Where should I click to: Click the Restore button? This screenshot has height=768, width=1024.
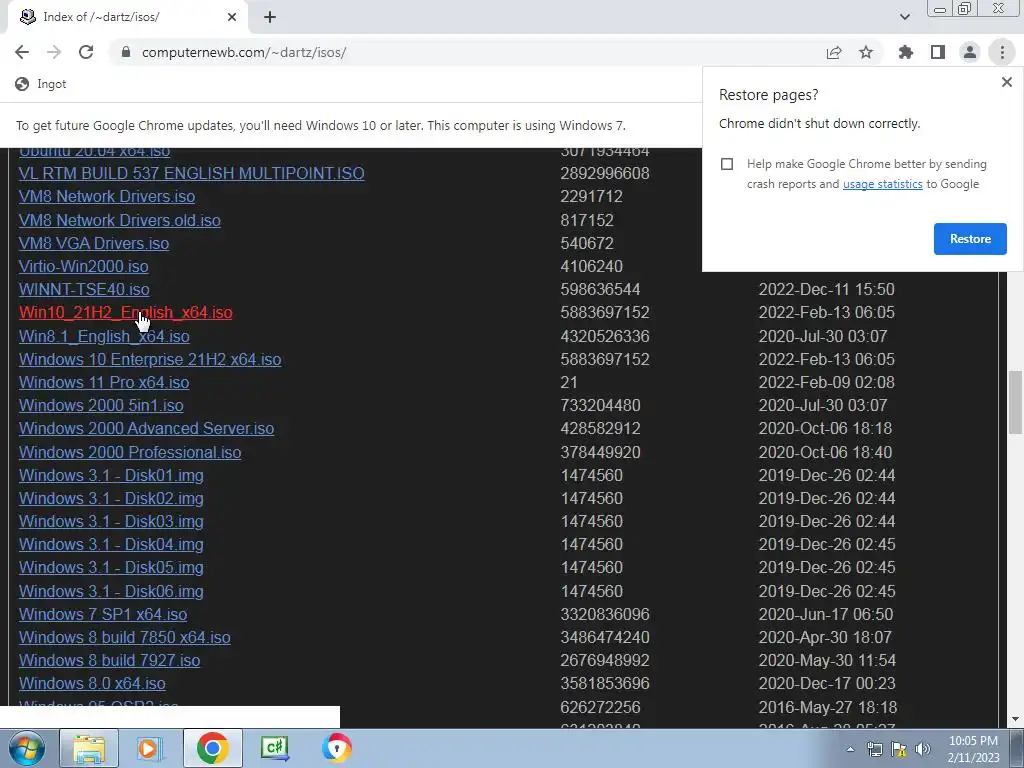[970, 239]
